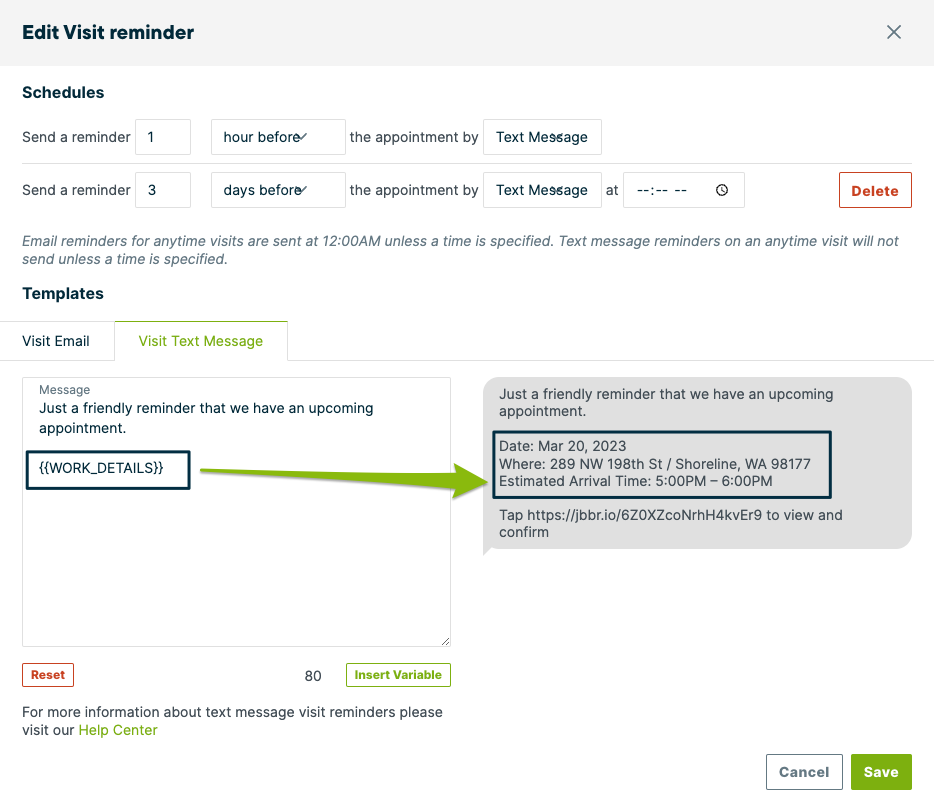Switch to the Visit Email tab
The height and width of the screenshot is (805, 934).
pyautogui.click(x=57, y=340)
